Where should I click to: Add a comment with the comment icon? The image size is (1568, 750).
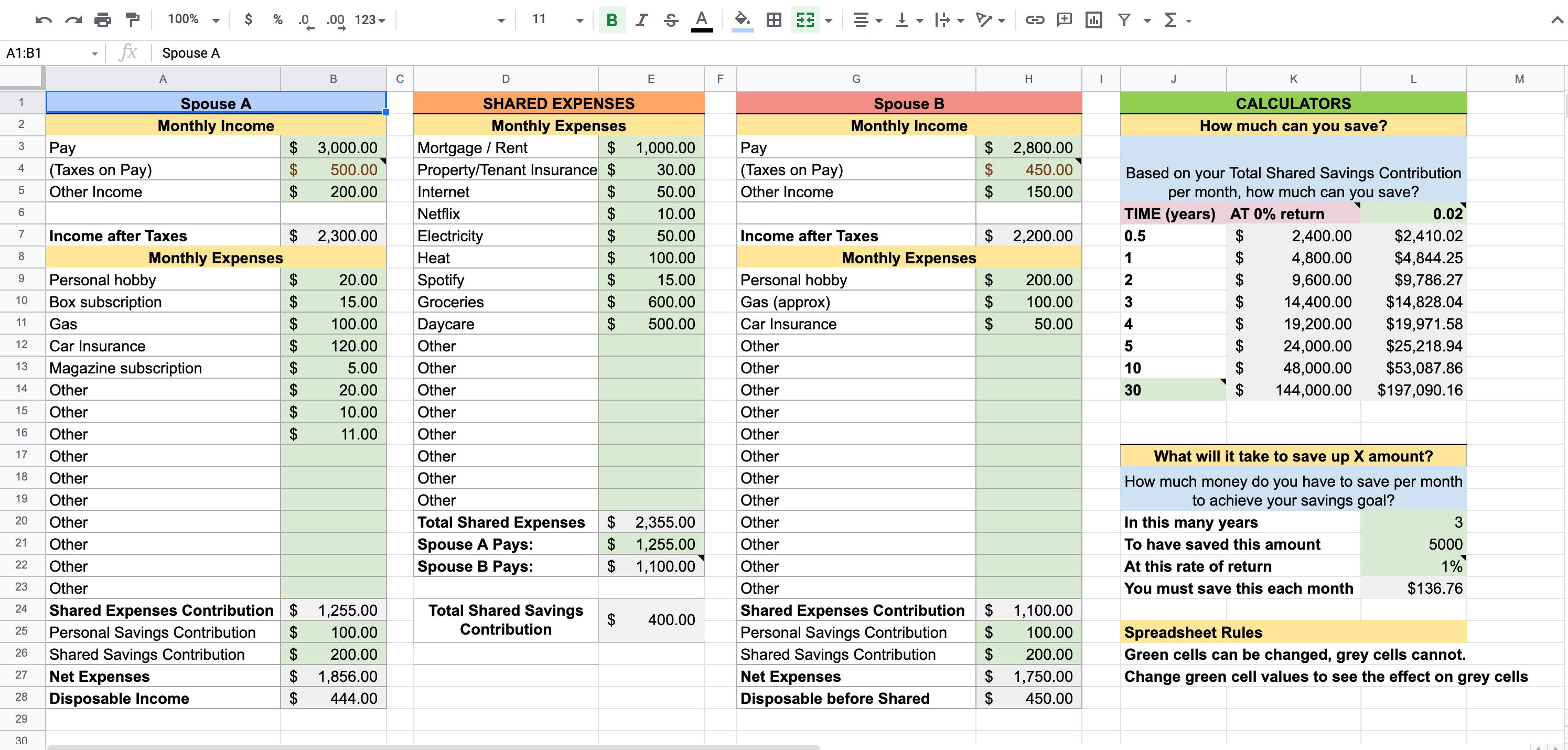point(1064,20)
